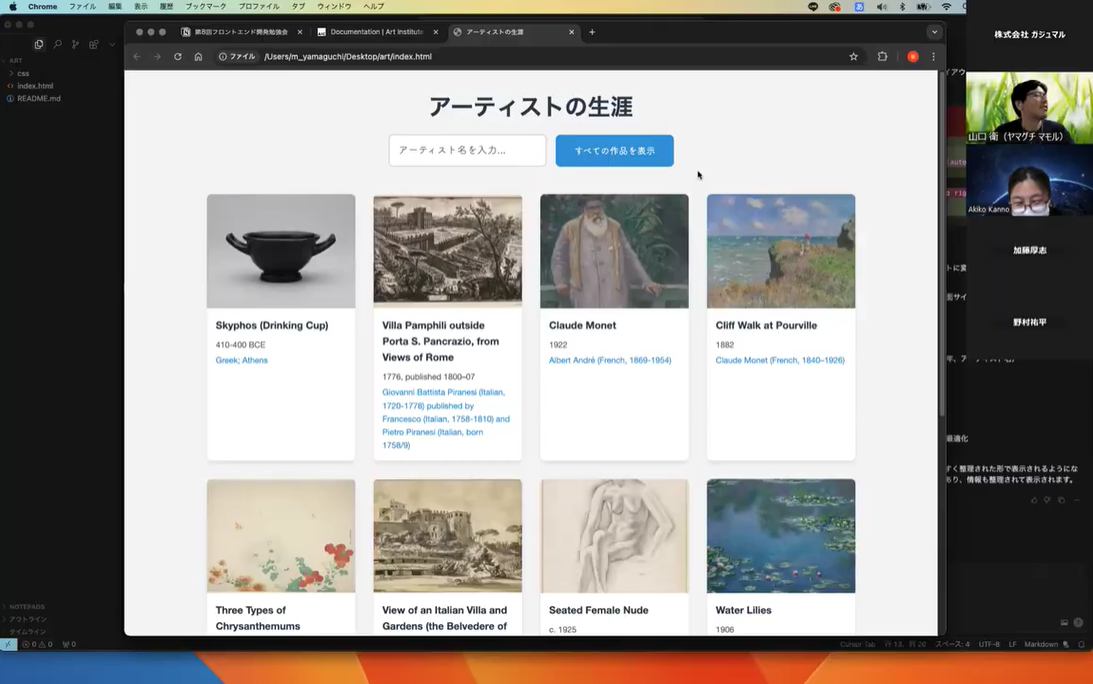Click the LF line ending in status bar
The image size is (1093, 684).
click(x=1012, y=644)
